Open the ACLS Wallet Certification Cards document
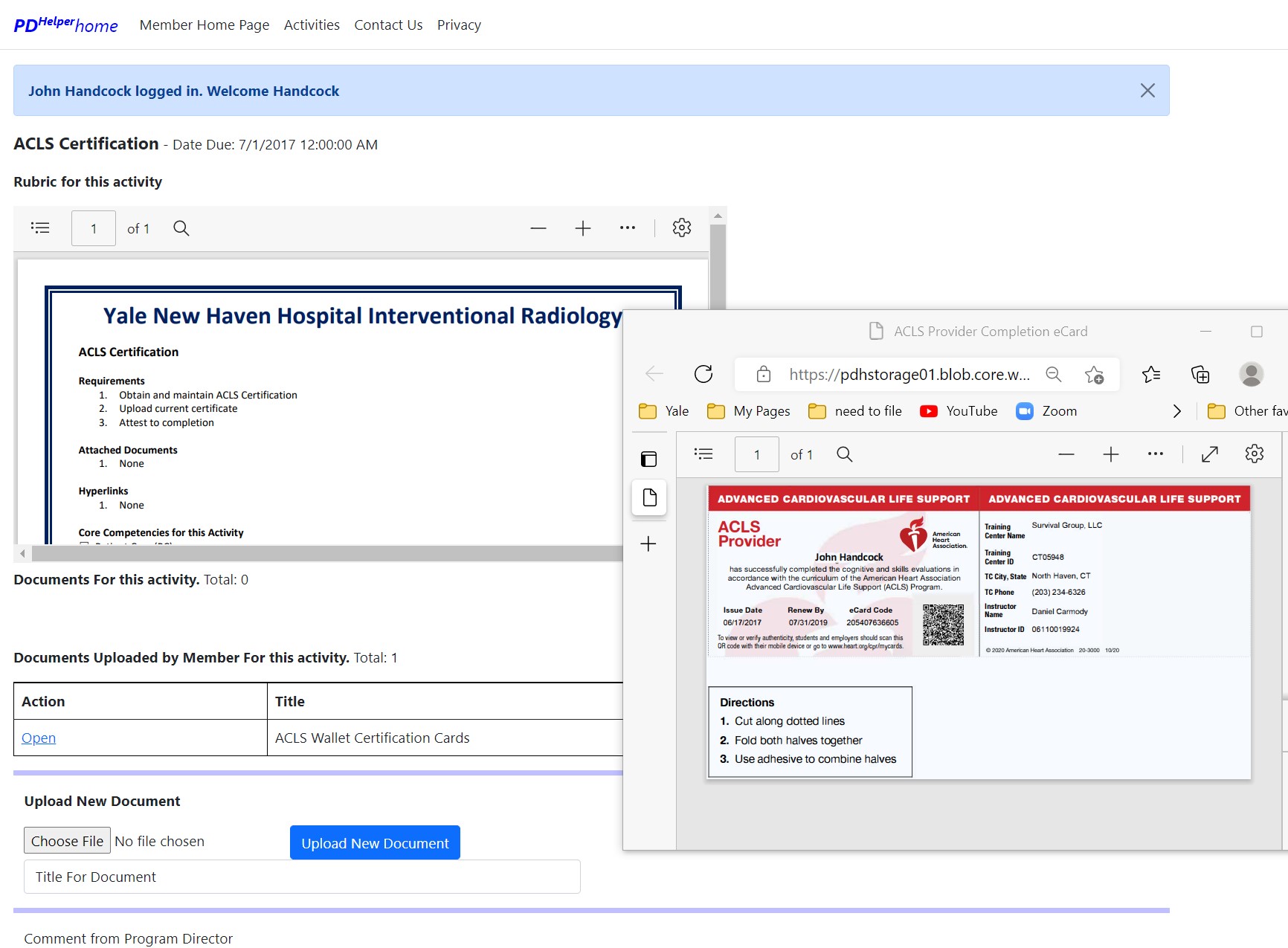This screenshot has width=1288, height=948. [39, 738]
